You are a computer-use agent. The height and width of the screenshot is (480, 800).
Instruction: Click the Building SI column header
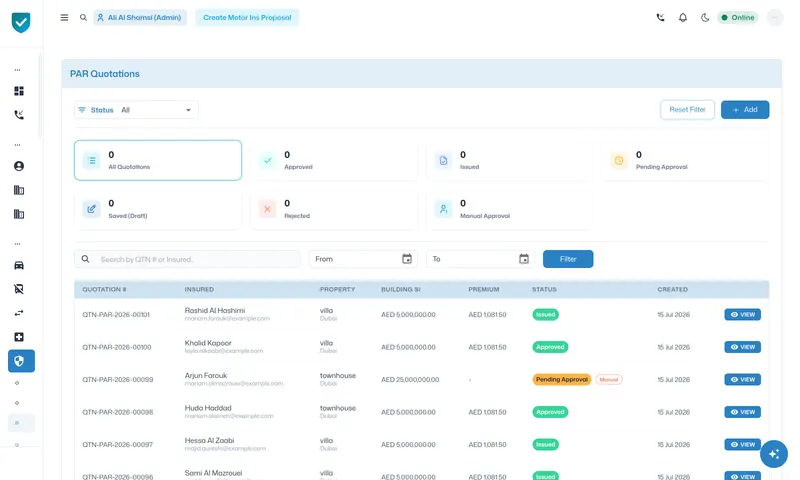(x=401, y=289)
